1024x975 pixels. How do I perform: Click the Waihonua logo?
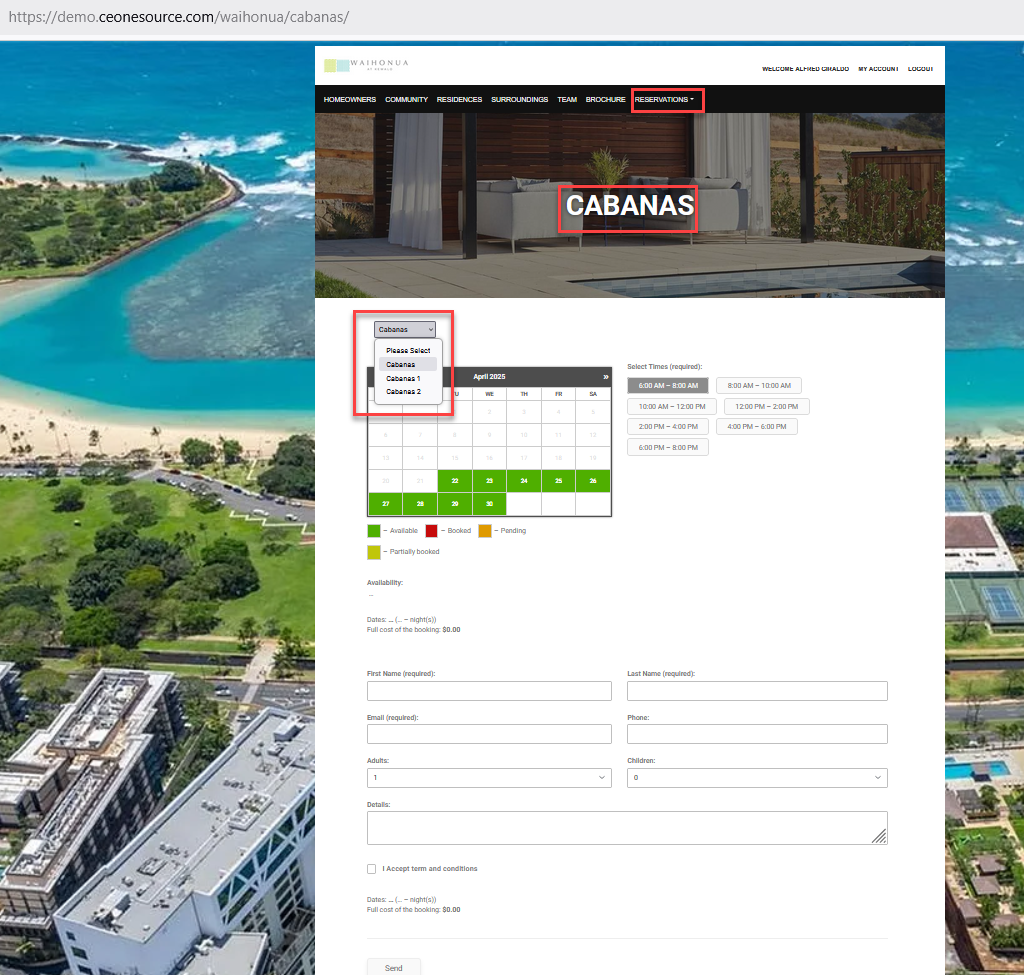tap(365, 66)
